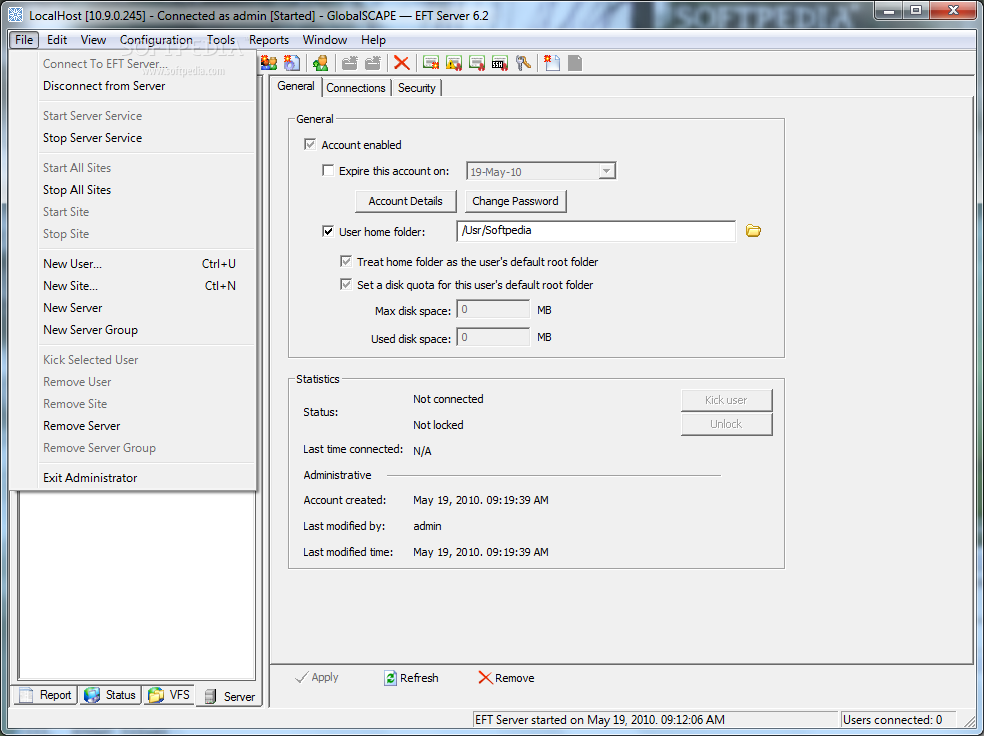Open Account Details

[405, 201]
